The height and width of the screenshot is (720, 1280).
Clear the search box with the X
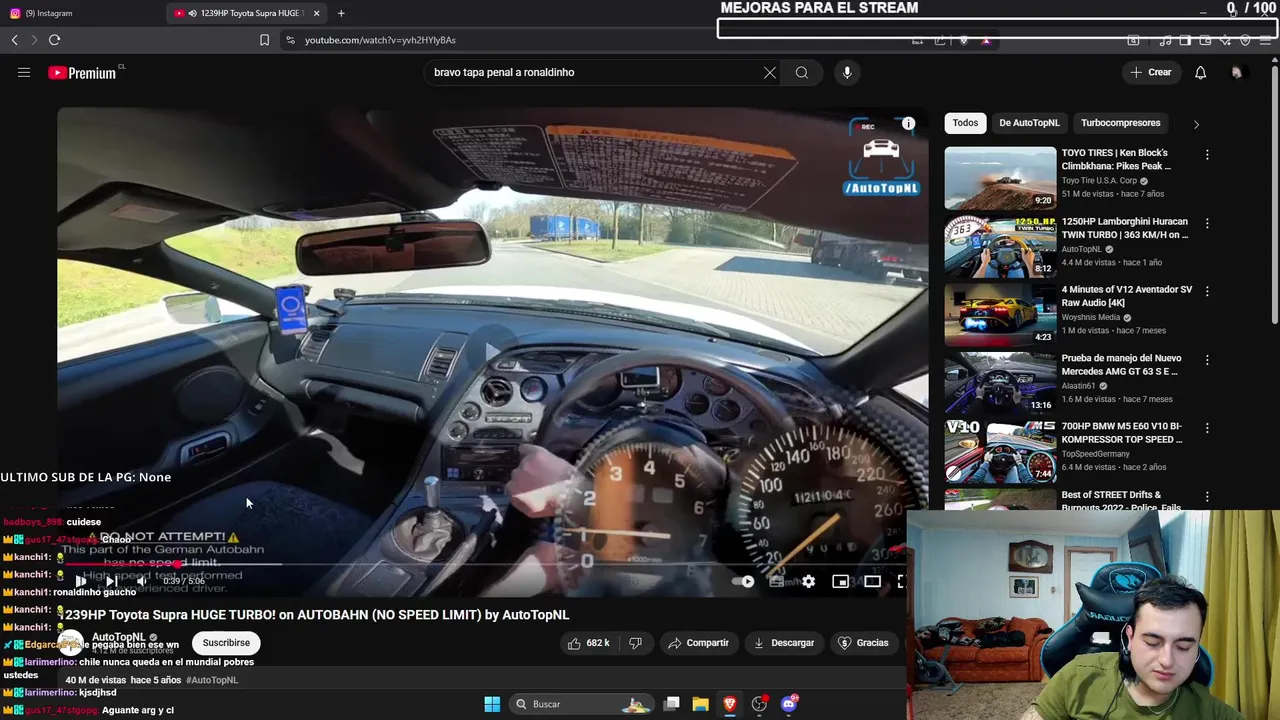[770, 72]
